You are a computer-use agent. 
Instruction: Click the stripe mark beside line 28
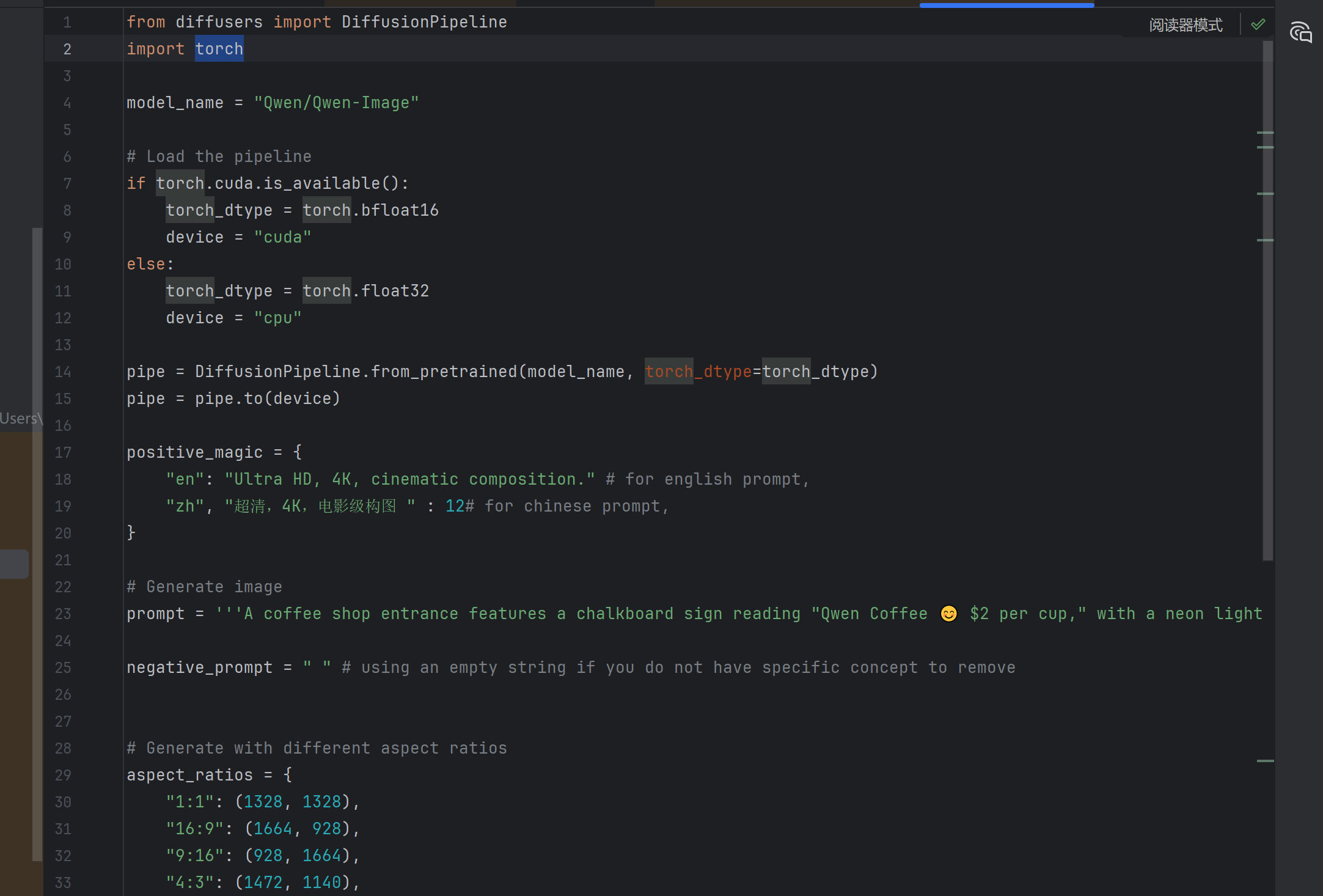[1265, 761]
